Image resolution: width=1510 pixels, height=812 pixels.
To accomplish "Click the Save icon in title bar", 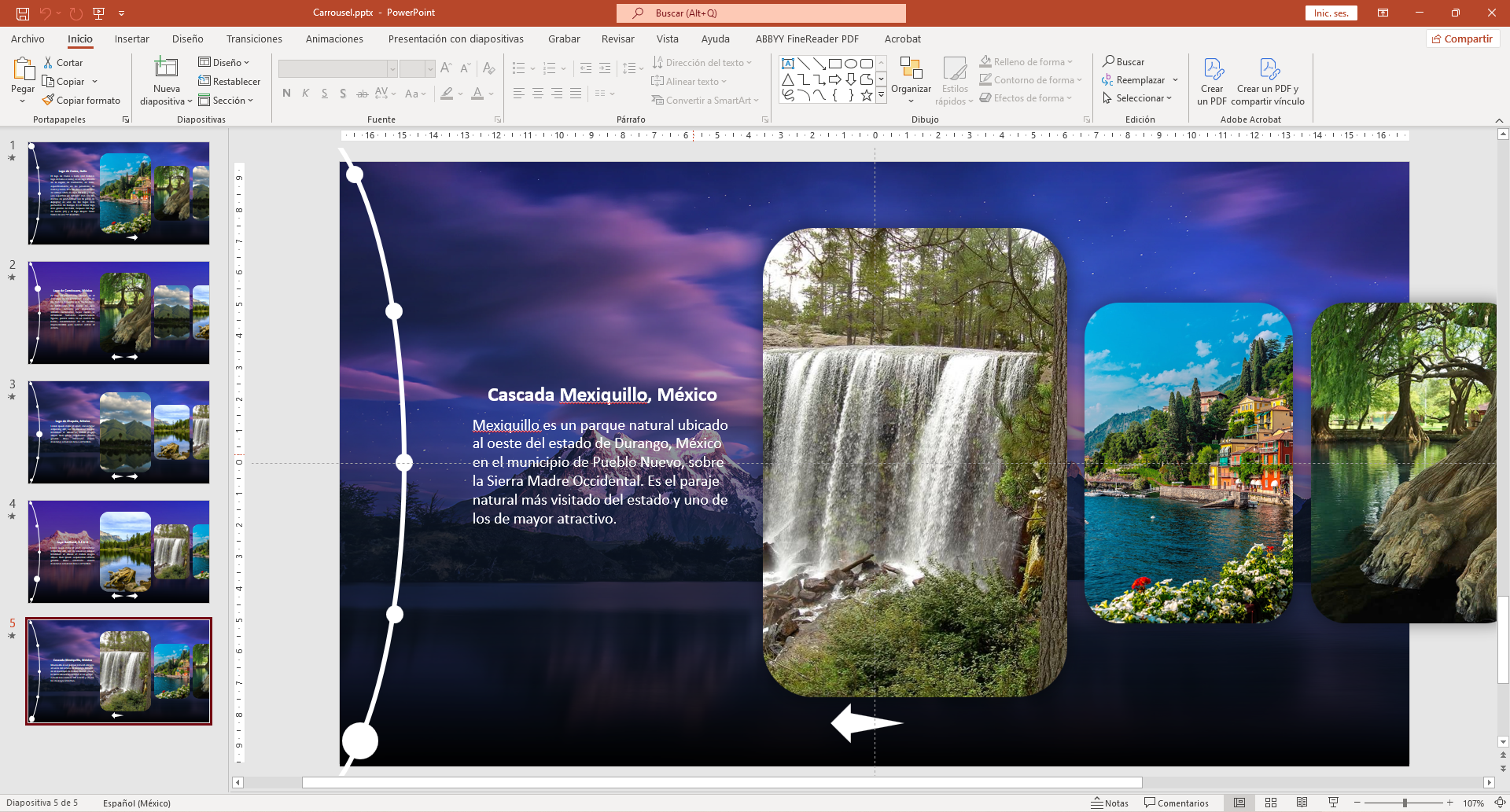I will coord(23,13).
